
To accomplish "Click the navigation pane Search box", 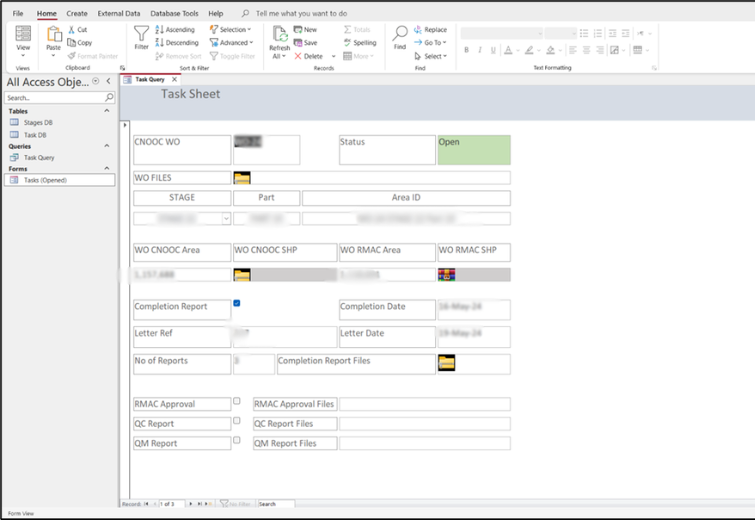I will pyautogui.click(x=56, y=98).
